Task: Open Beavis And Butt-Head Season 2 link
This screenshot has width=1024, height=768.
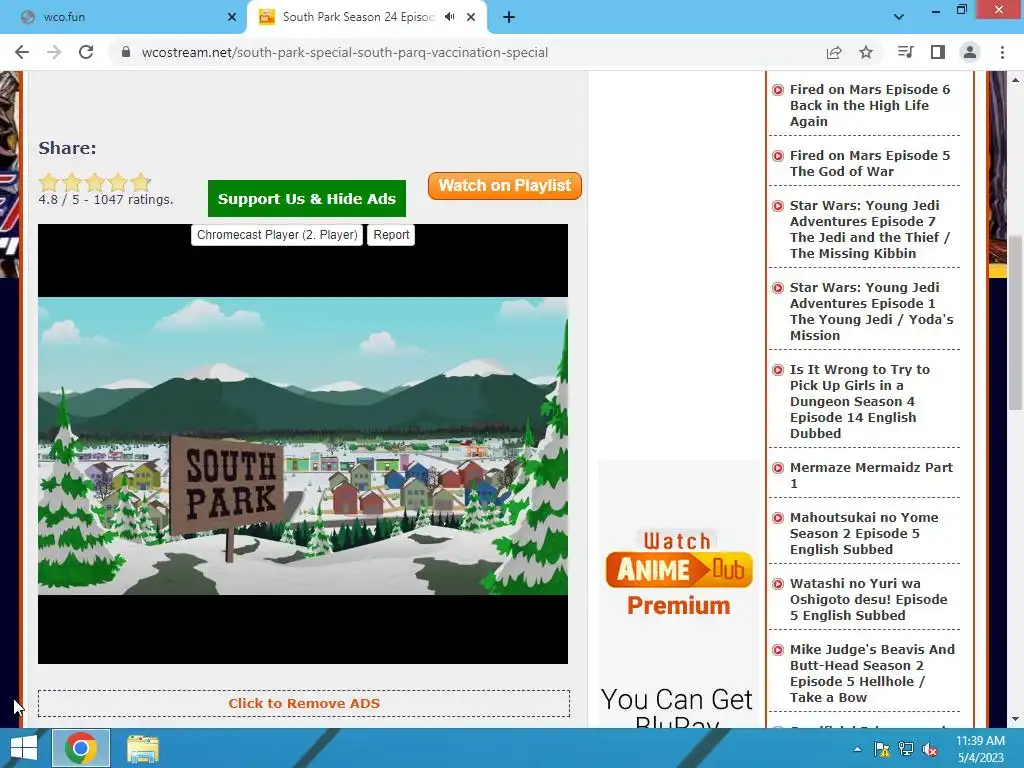Action: coord(872,673)
